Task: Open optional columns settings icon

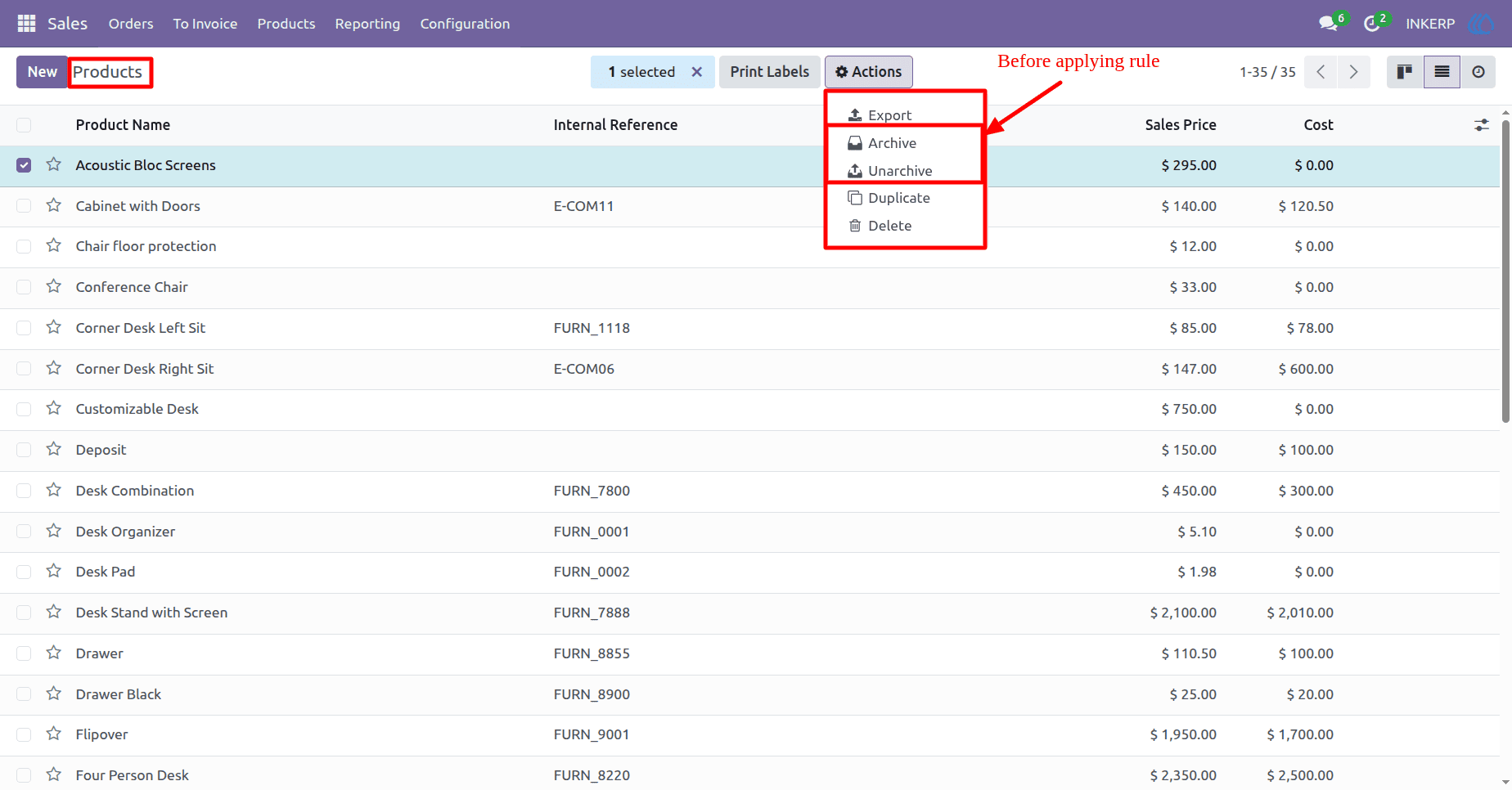Action: pyautogui.click(x=1481, y=125)
